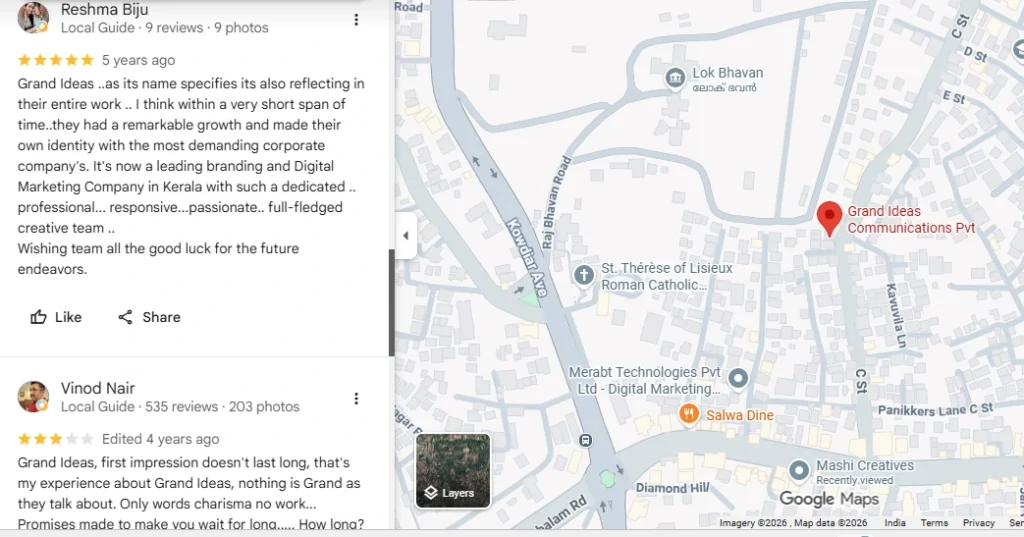Select the St. Thérèse of Lisieux church marker
The image size is (1024, 537).
coord(584,275)
